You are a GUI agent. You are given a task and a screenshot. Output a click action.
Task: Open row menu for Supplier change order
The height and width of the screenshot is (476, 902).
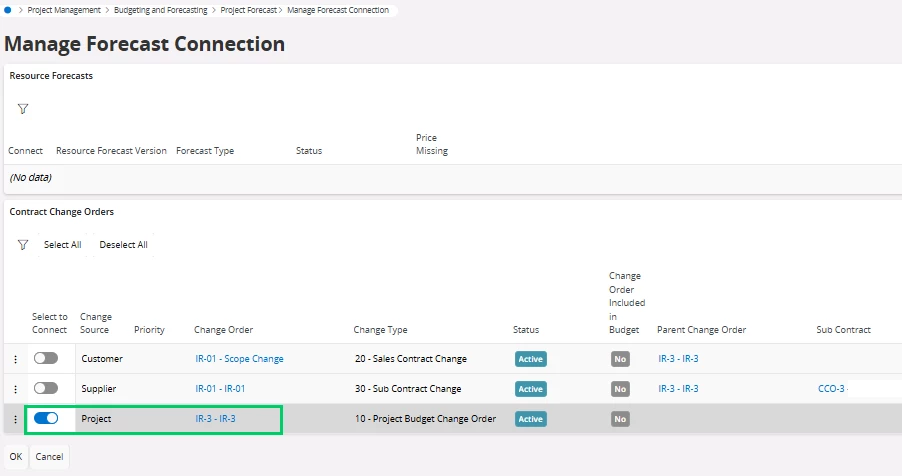15,389
